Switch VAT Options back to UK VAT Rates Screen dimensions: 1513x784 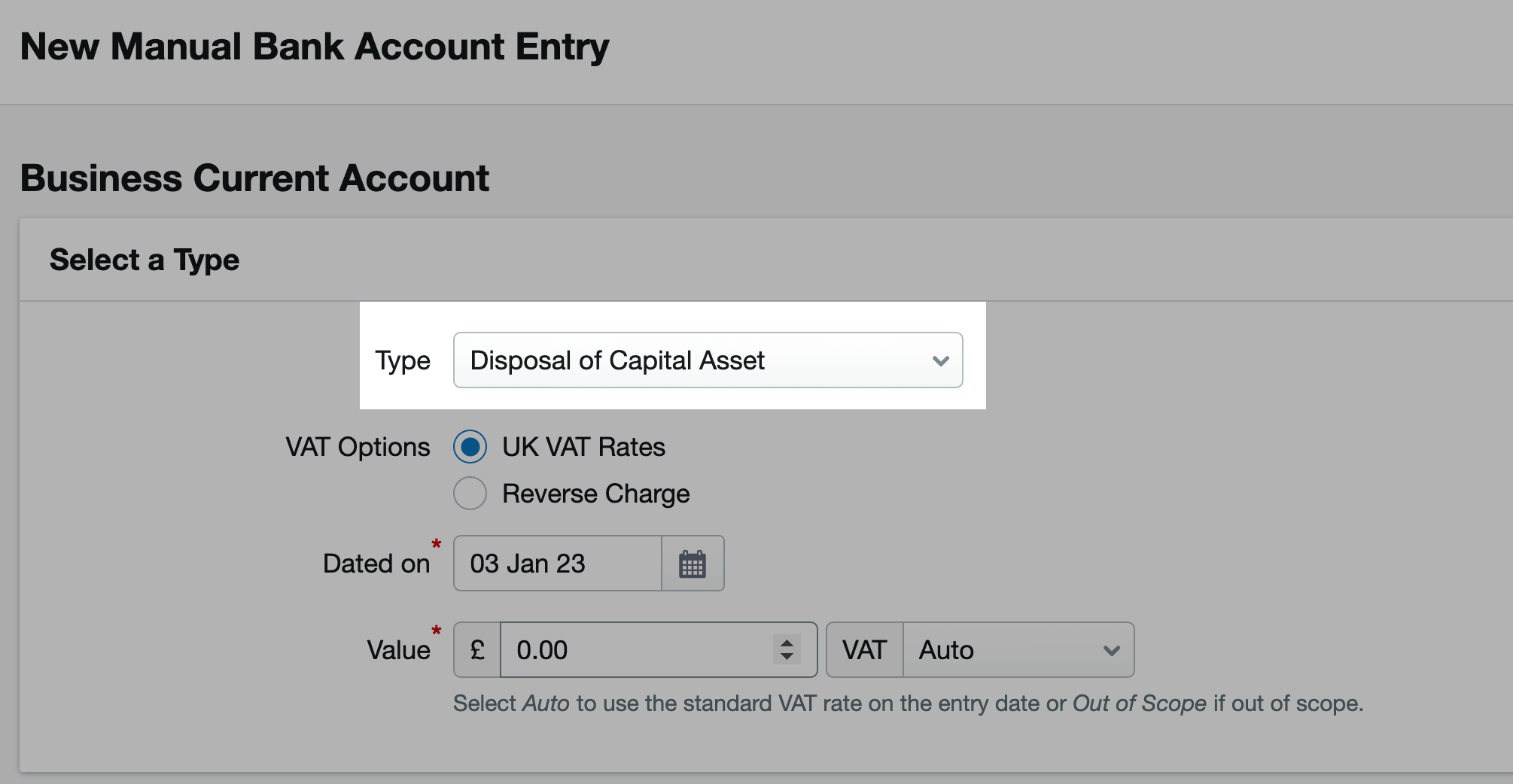(470, 446)
